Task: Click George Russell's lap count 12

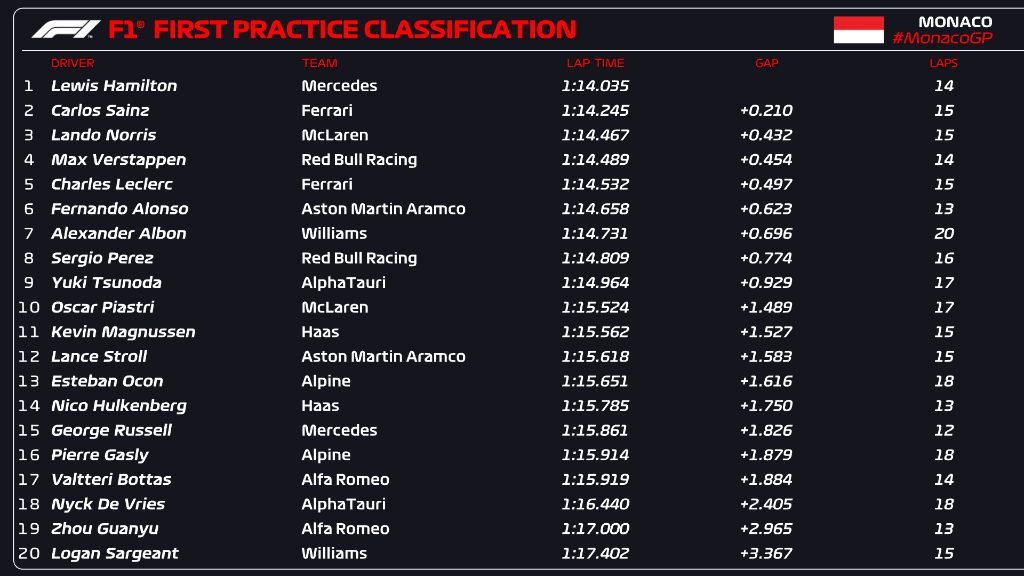Action: (943, 431)
